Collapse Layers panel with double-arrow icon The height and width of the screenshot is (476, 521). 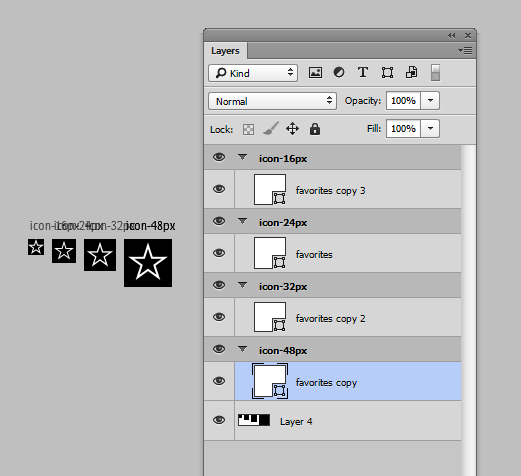[451, 35]
